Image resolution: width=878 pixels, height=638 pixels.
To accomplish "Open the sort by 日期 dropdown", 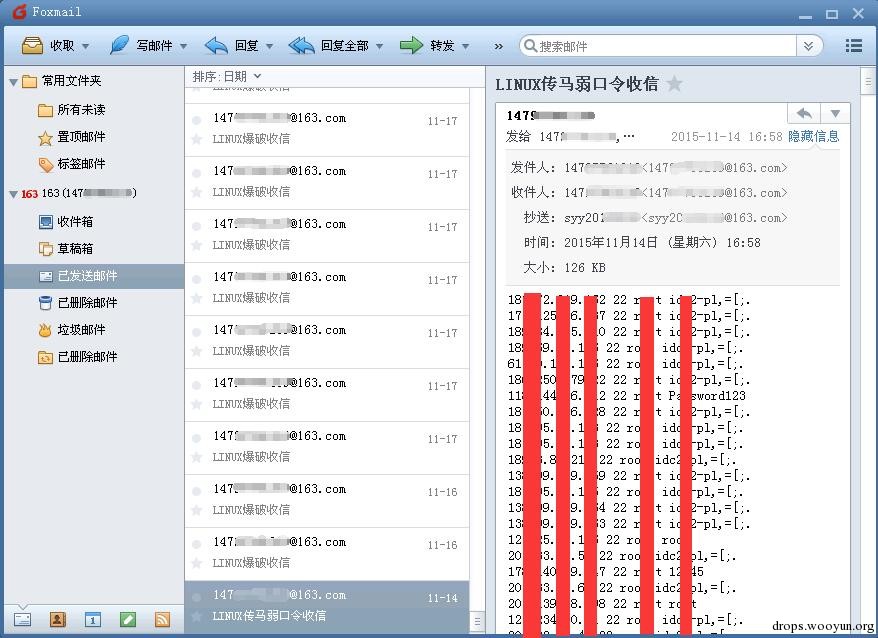I will click(227, 76).
